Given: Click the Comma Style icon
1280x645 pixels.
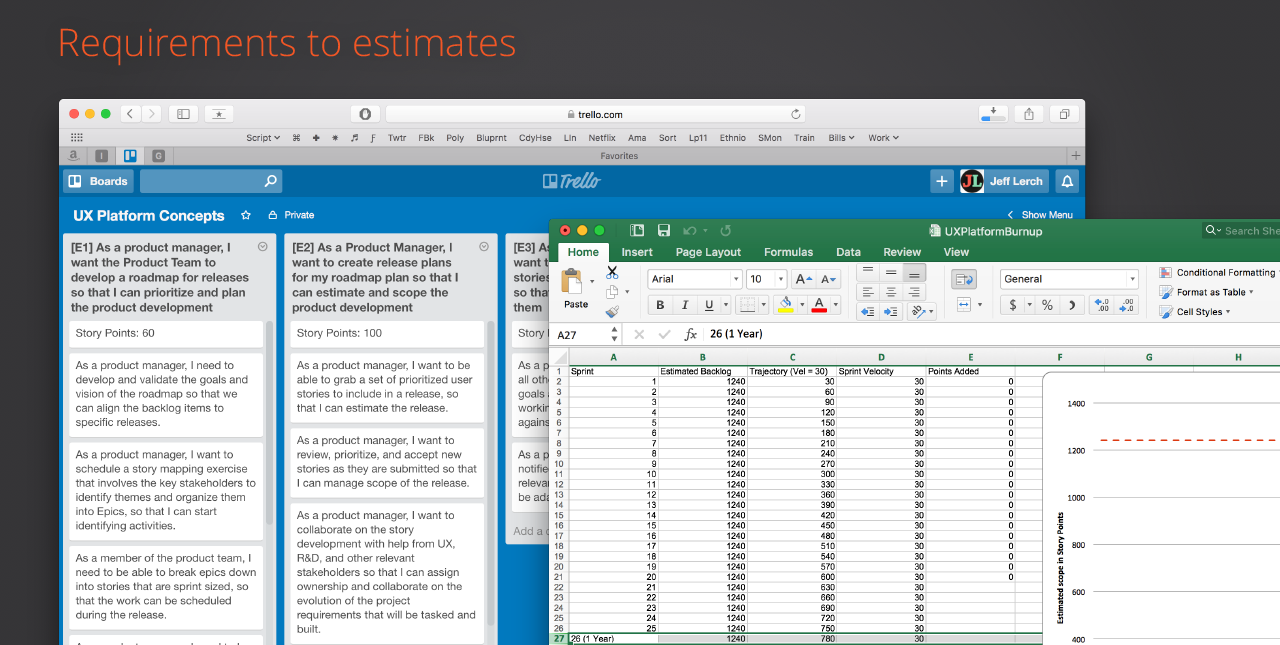Looking at the screenshot, I should pos(1071,305).
